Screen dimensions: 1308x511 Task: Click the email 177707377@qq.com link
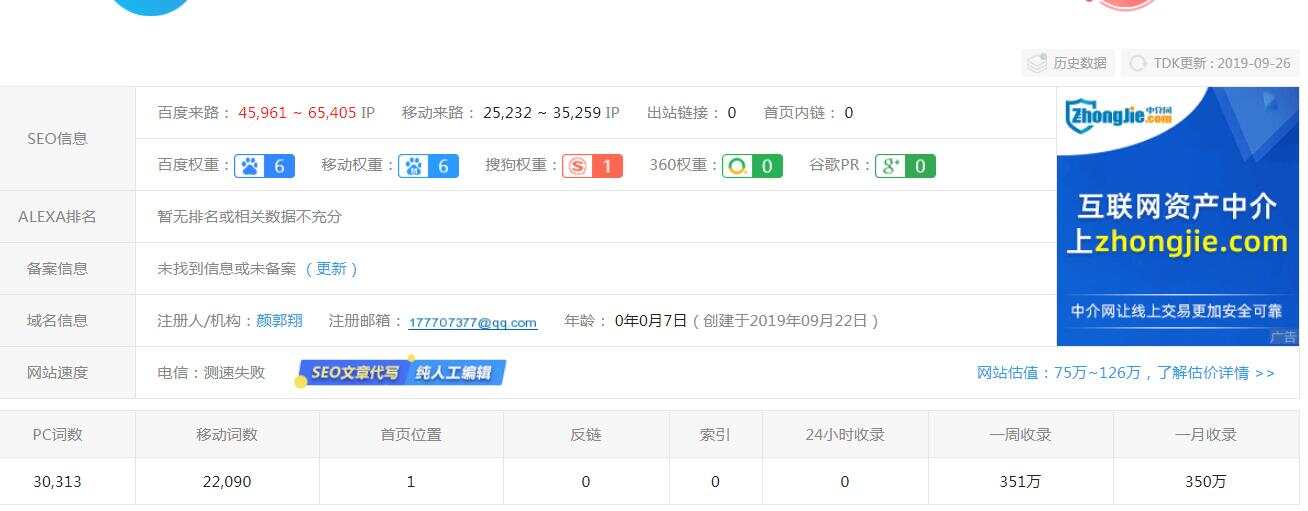pos(473,322)
